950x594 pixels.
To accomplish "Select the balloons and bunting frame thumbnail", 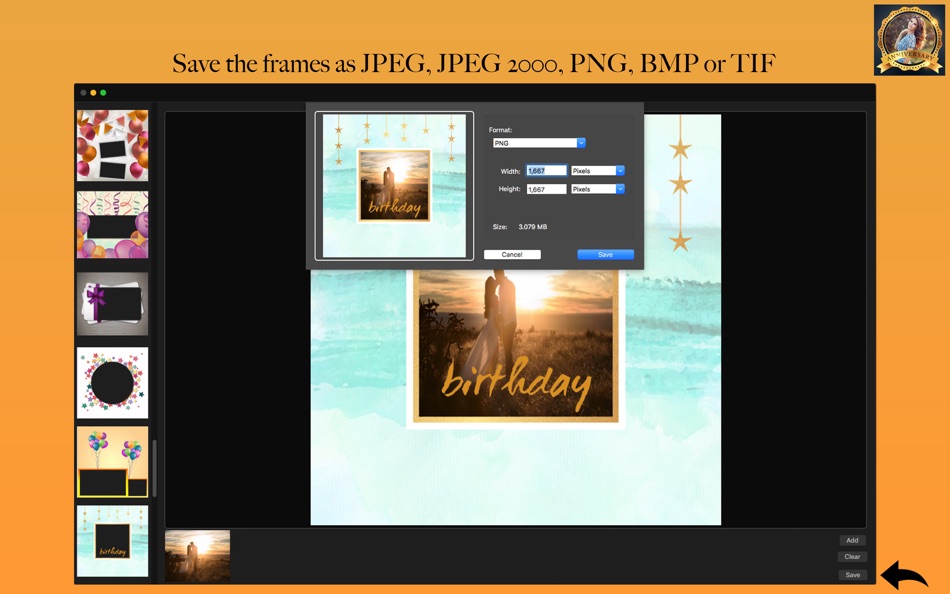I will [112, 145].
